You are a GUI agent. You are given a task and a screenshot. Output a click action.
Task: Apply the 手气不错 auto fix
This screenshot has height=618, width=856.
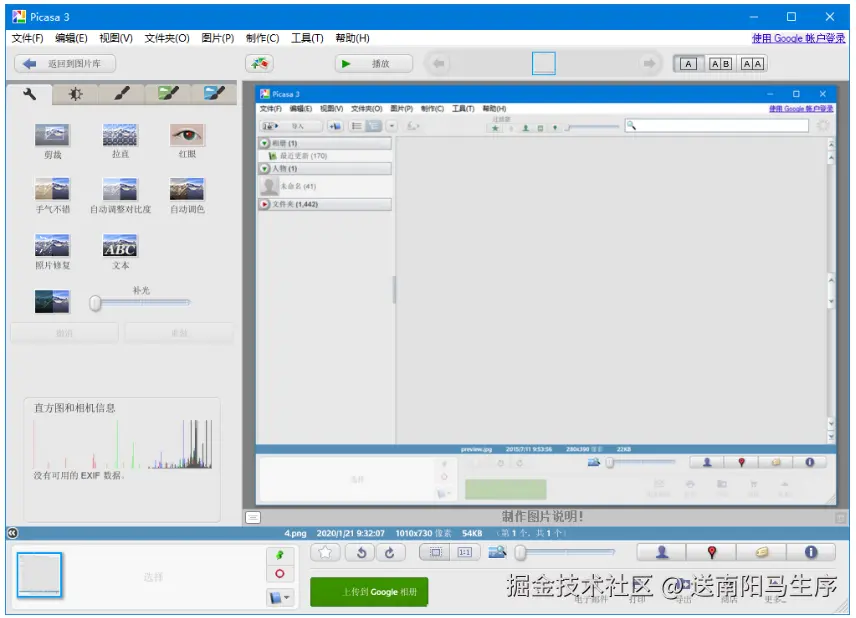[52, 189]
